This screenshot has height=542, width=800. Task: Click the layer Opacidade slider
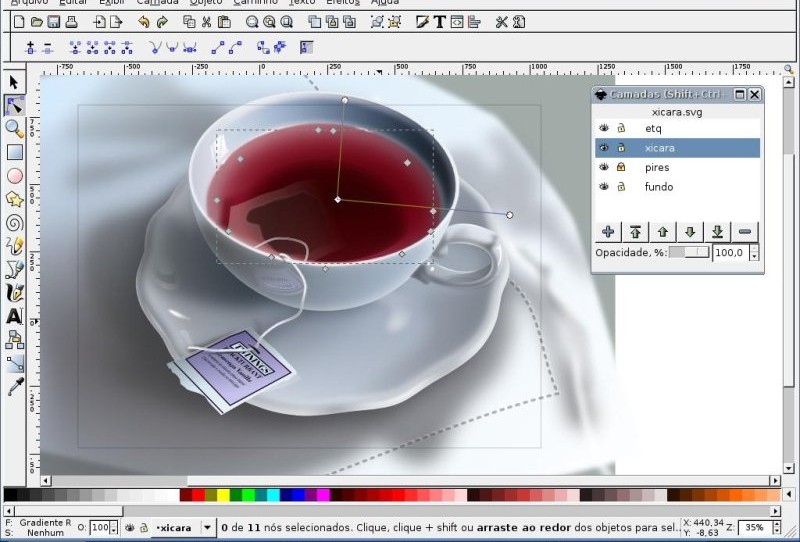pos(689,253)
